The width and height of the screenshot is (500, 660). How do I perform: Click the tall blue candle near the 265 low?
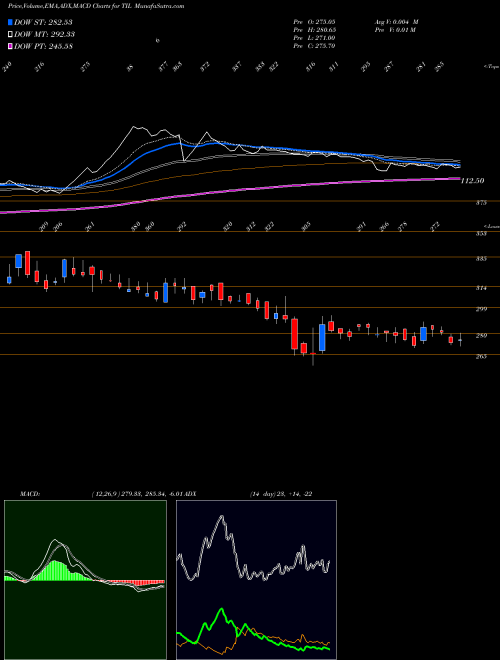[x=322, y=337]
